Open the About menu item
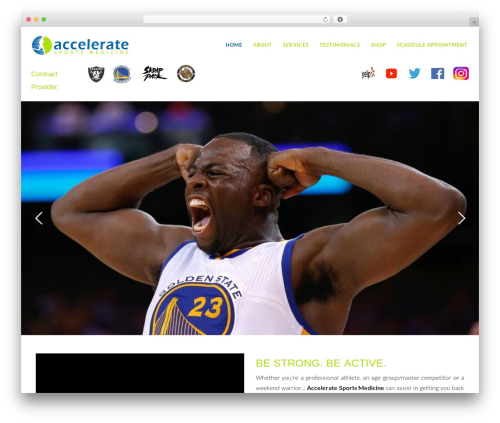This screenshot has height=423, width=500. point(262,45)
